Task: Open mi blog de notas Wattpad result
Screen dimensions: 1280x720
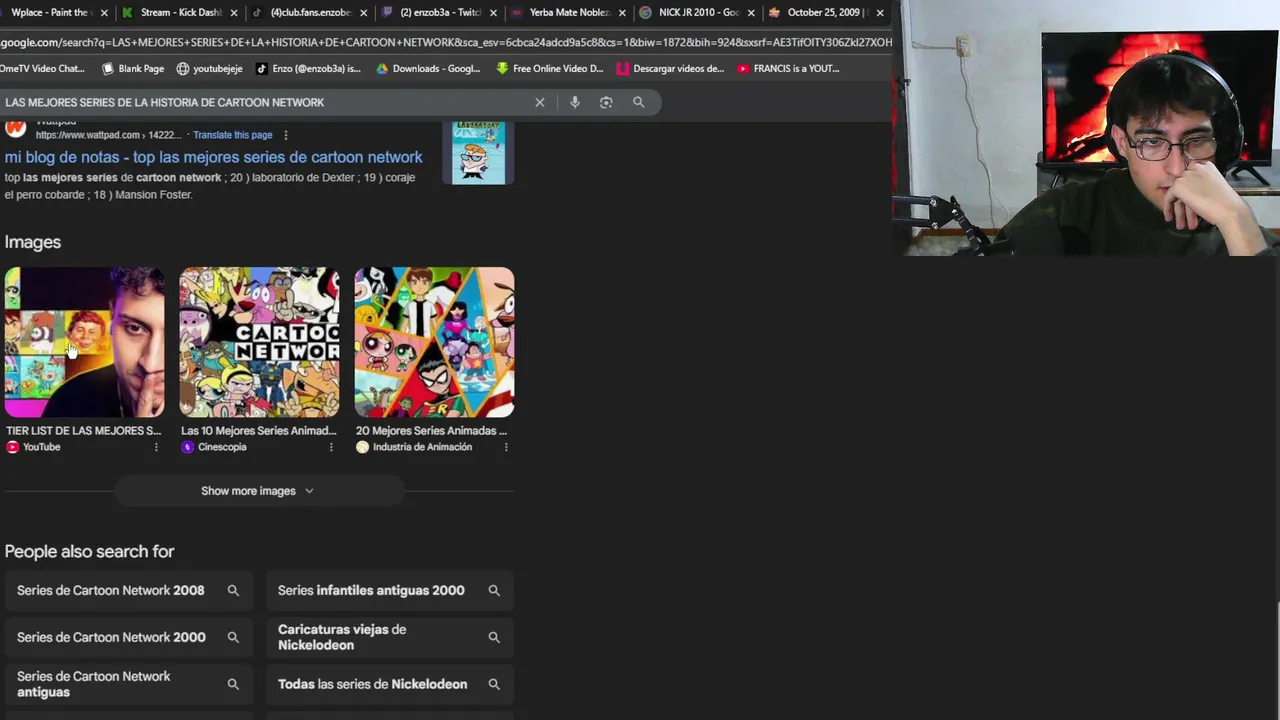Action: click(x=213, y=157)
